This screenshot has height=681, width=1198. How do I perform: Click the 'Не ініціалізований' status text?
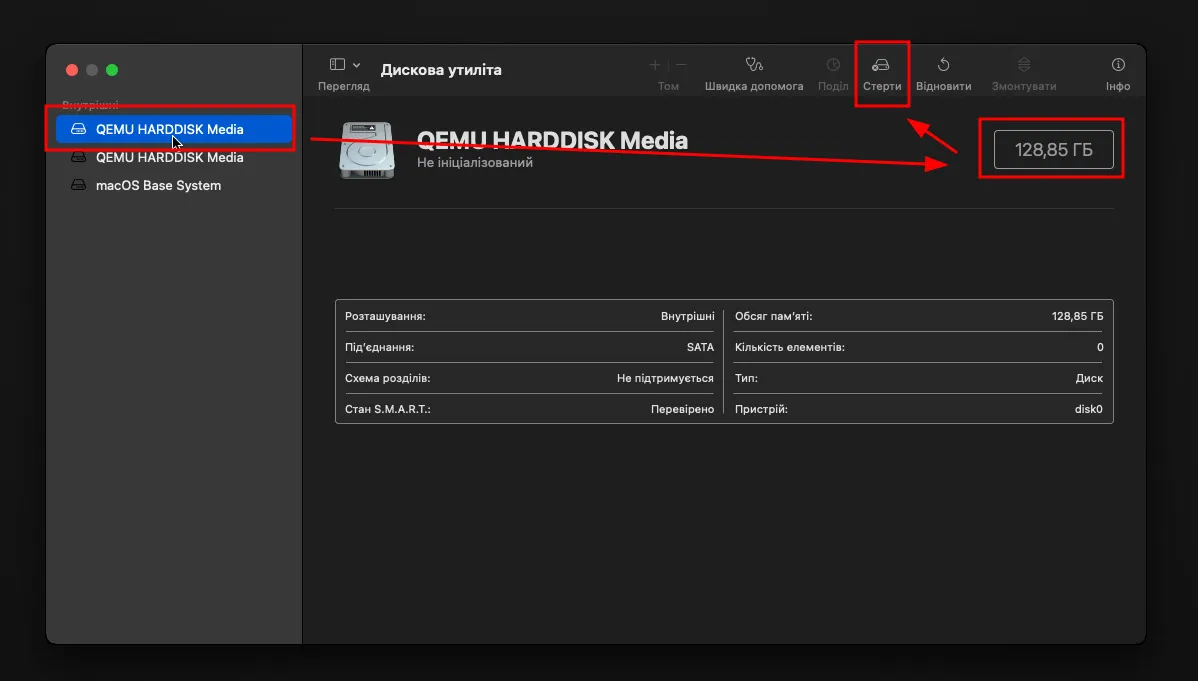coord(474,163)
